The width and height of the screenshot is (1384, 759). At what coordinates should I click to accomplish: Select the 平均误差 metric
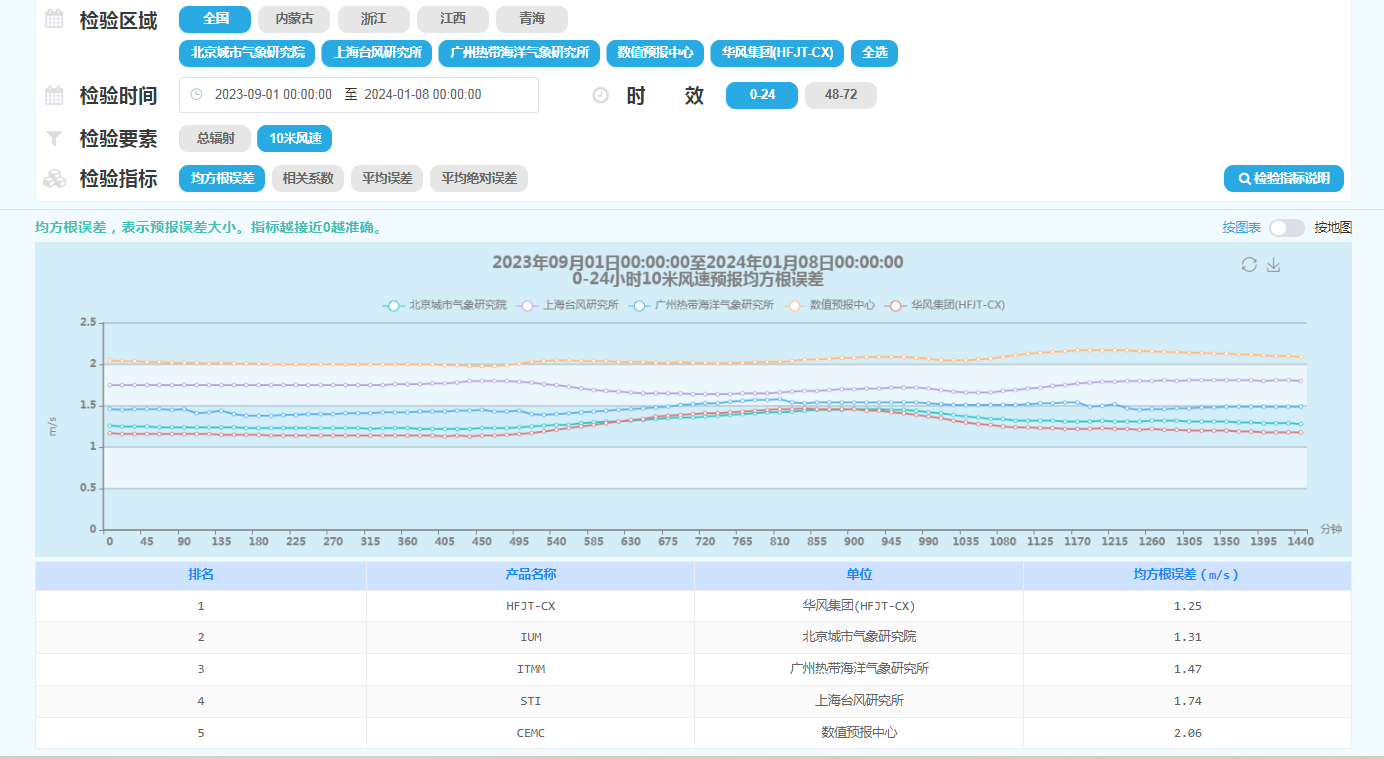coord(387,179)
